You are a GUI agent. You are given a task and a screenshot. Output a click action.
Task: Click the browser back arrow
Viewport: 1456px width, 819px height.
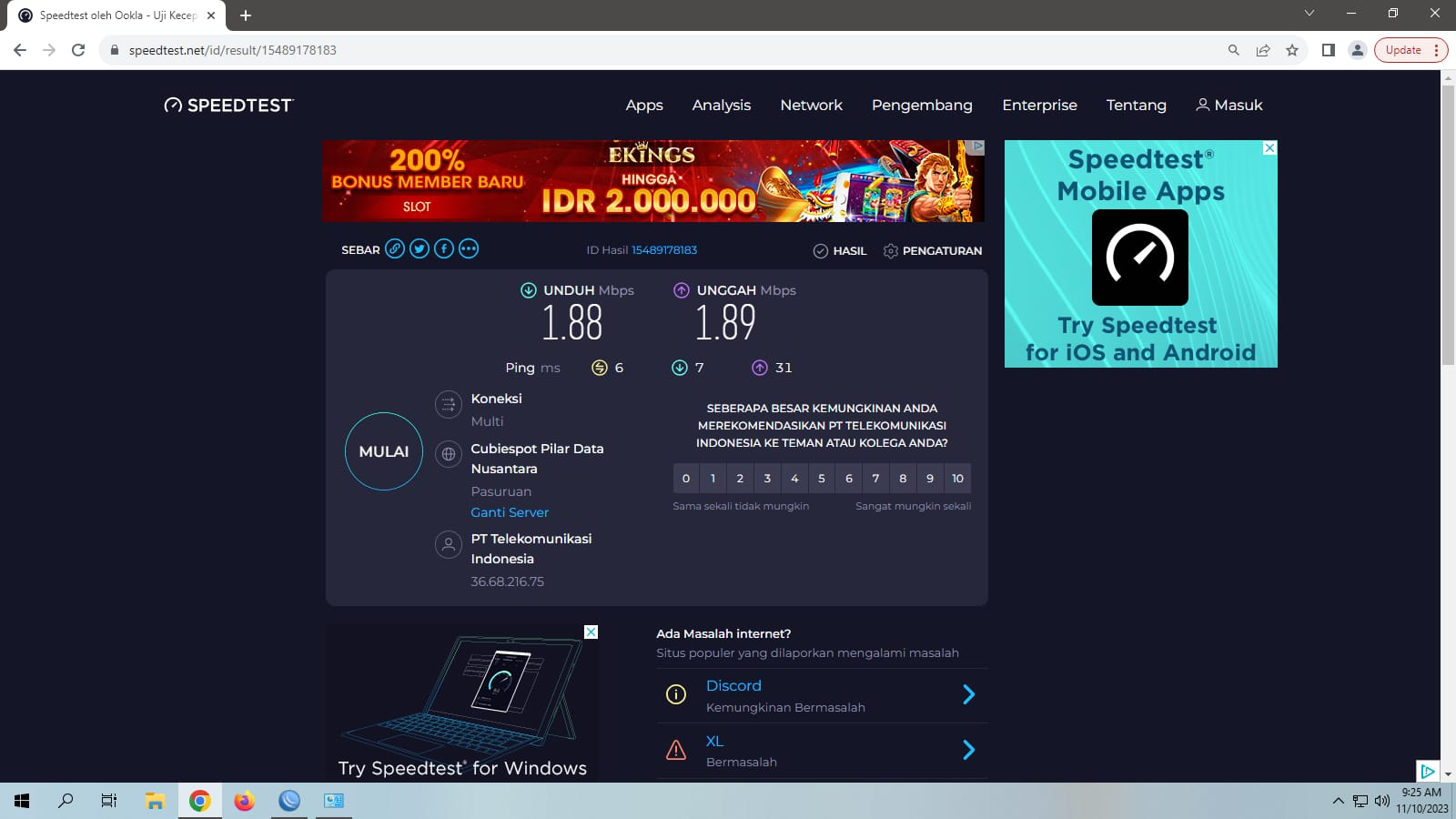[x=20, y=50]
